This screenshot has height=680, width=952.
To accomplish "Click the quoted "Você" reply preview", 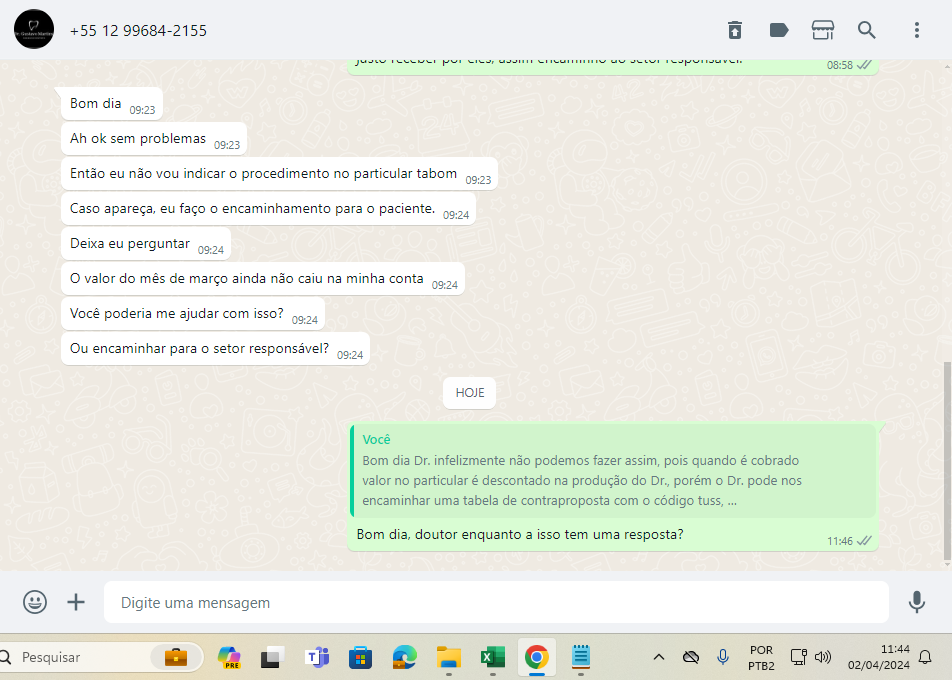I will [x=613, y=471].
